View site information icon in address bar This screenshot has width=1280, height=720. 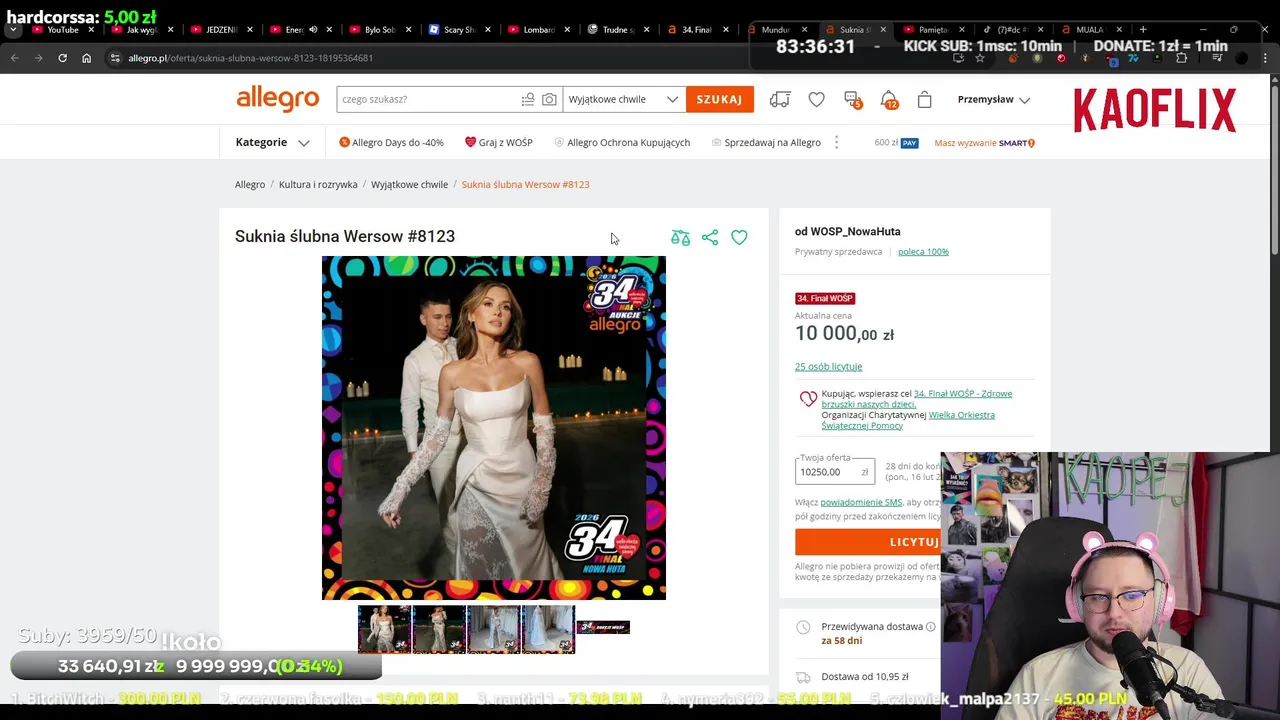tap(116, 58)
